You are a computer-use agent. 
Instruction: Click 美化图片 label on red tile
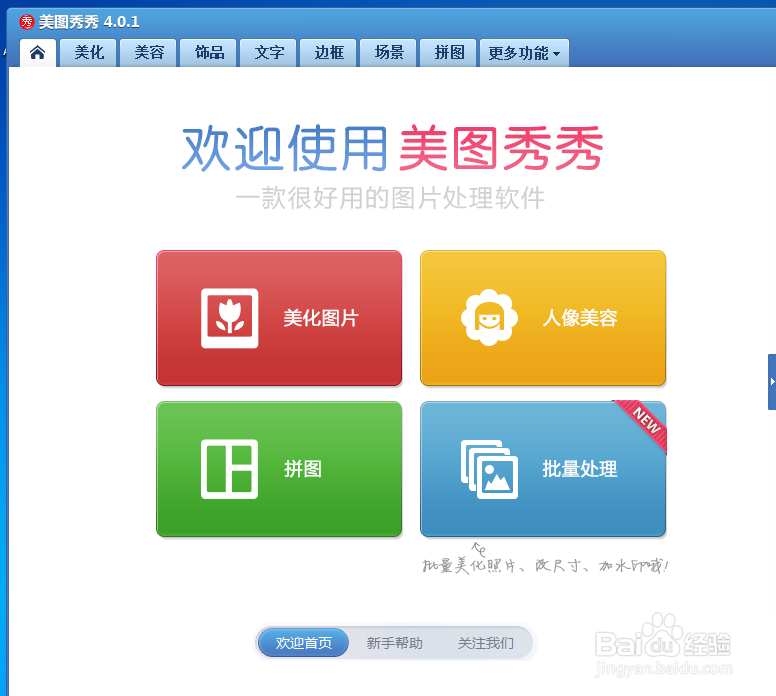click(321, 318)
